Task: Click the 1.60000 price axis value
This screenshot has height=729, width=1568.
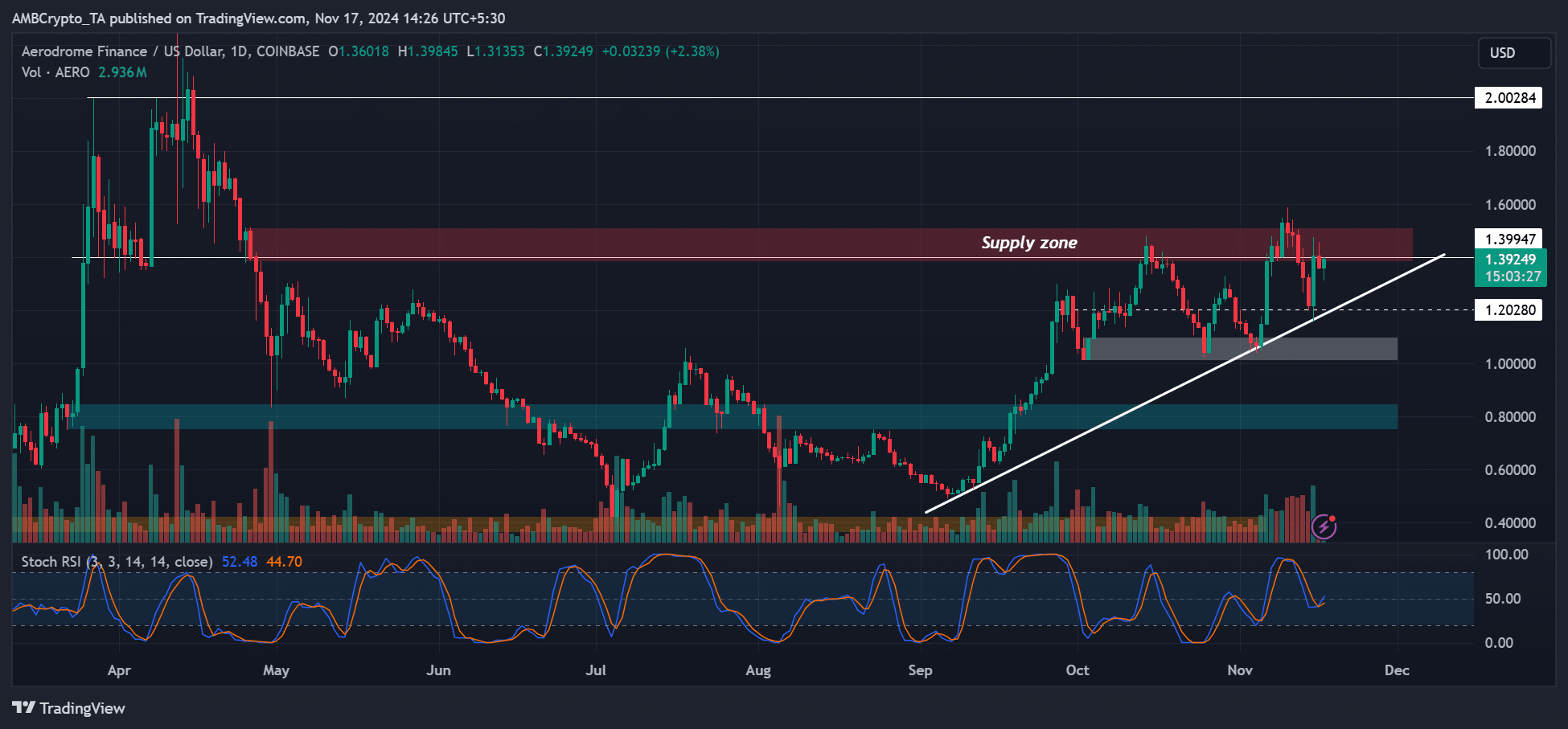Action: pos(1510,205)
